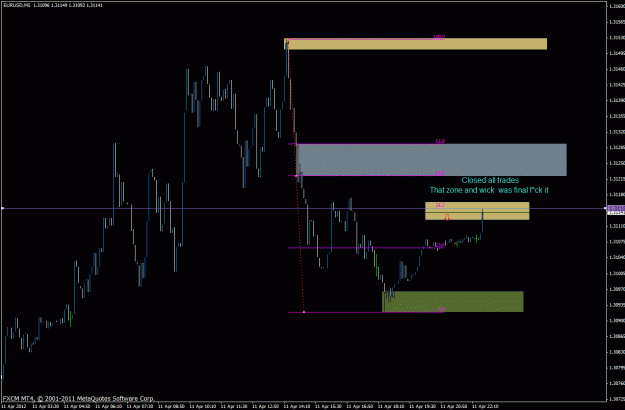Click the 11 Apr 14:10 time label
The height and width of the screenshot is (410, 625).
297,406
